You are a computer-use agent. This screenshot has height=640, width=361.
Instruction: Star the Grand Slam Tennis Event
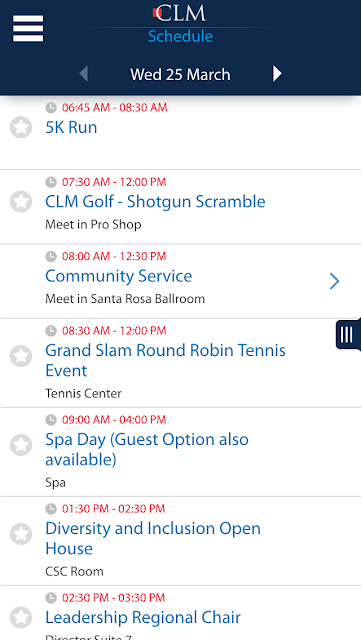click(21, 356)
